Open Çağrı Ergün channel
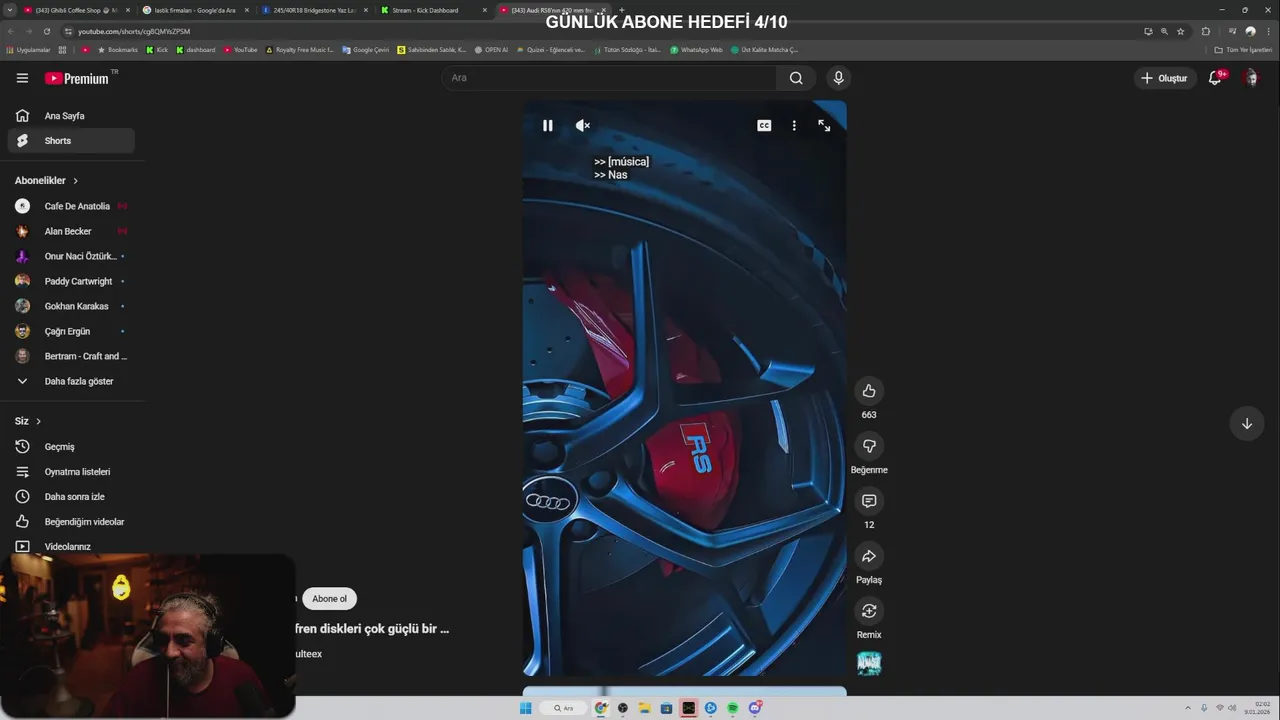Screen dimensions: 1280x720 point(71,331)
